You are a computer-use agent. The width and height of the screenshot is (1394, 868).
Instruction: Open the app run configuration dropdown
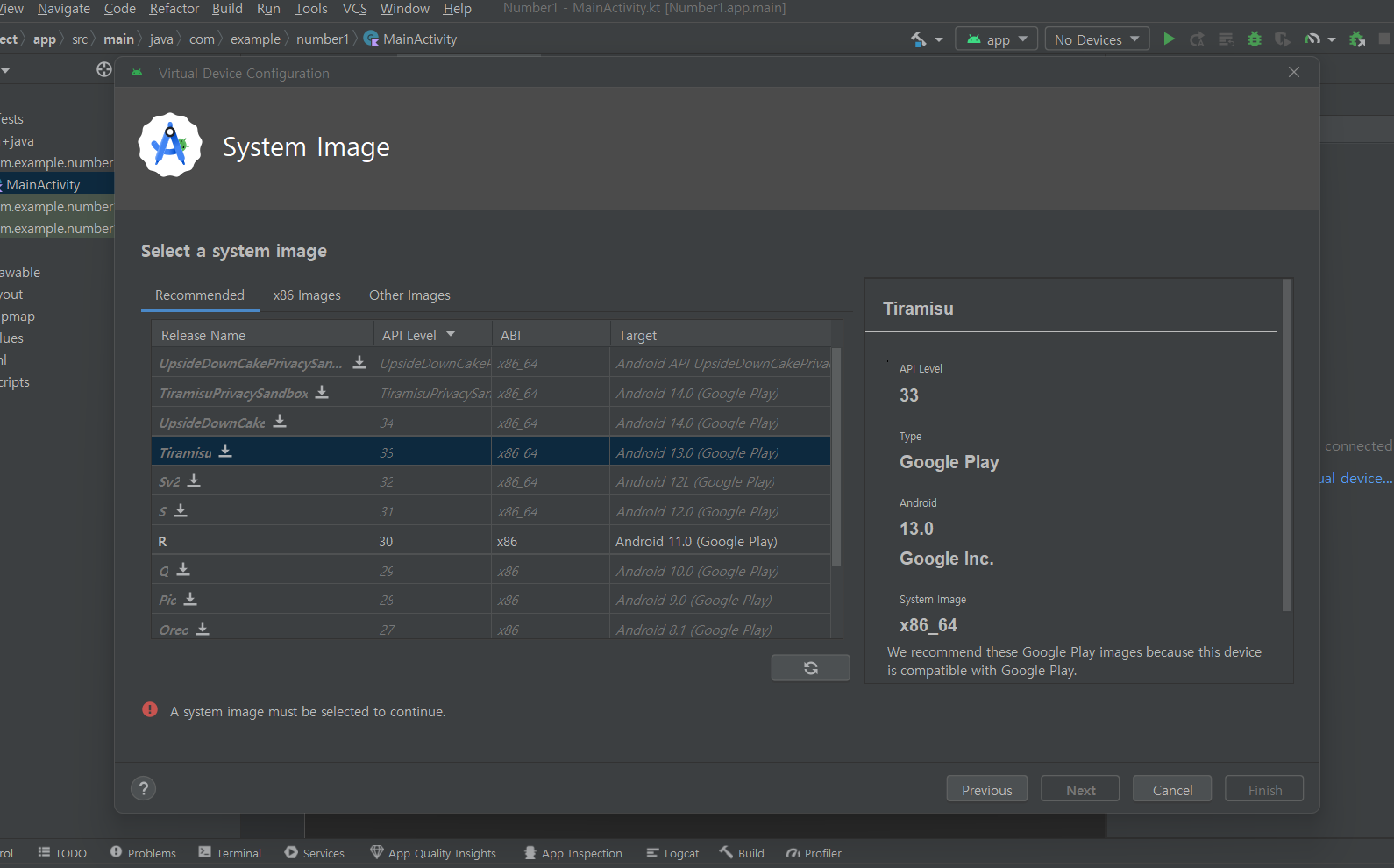(x=997, y=39)
